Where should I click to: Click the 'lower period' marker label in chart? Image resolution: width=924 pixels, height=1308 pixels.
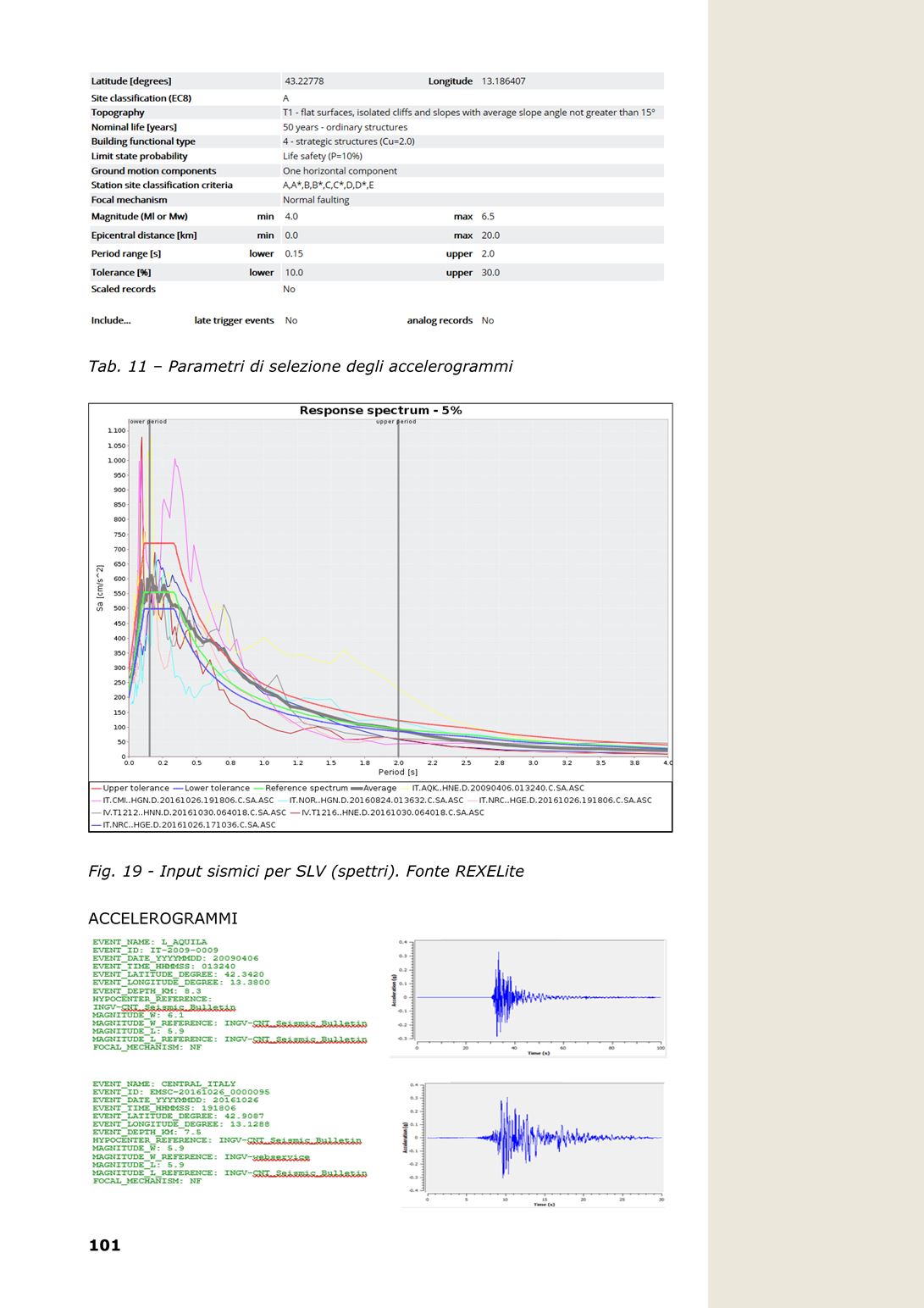point(148,422)
